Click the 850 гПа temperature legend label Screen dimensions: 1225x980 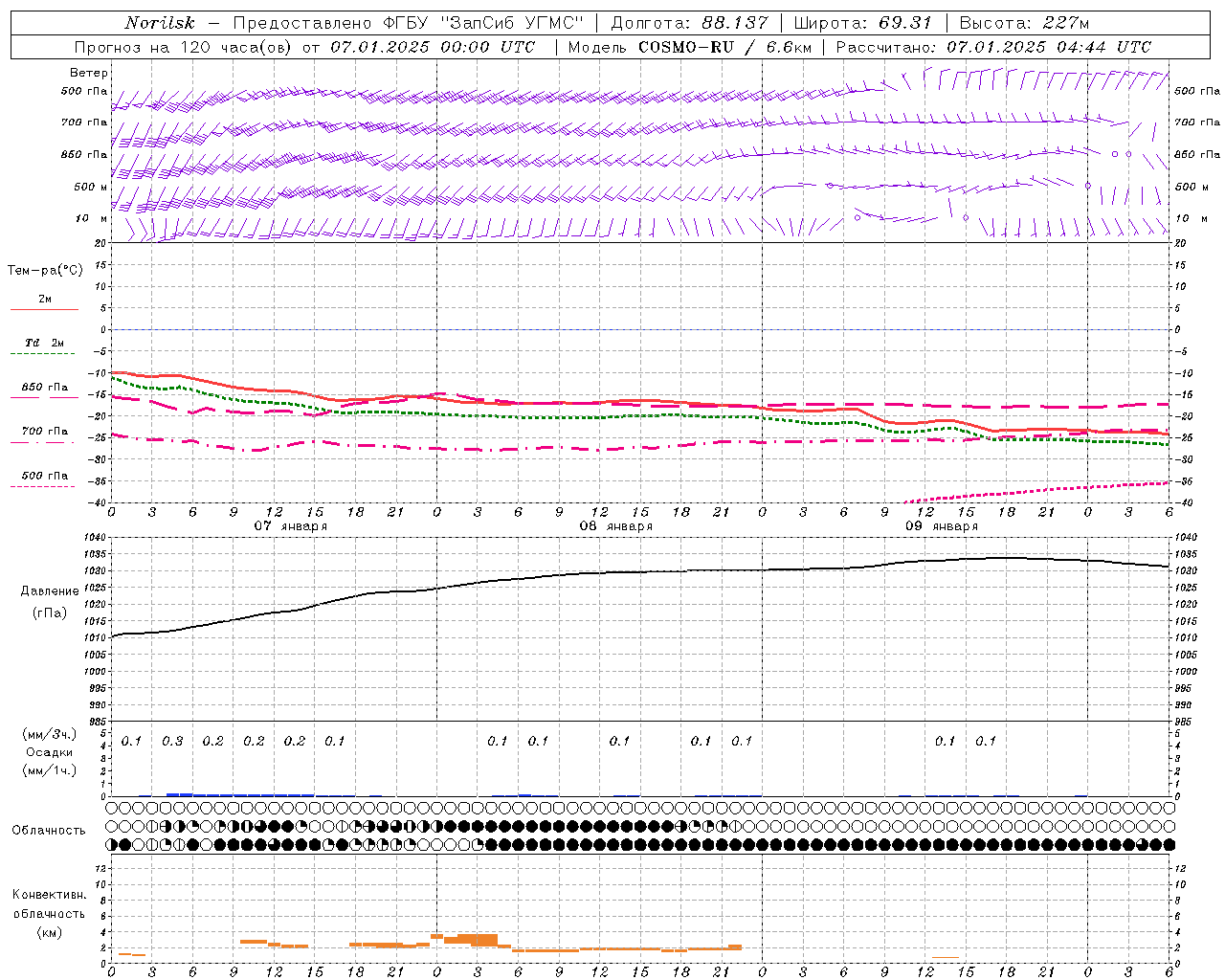pos(45,388)
